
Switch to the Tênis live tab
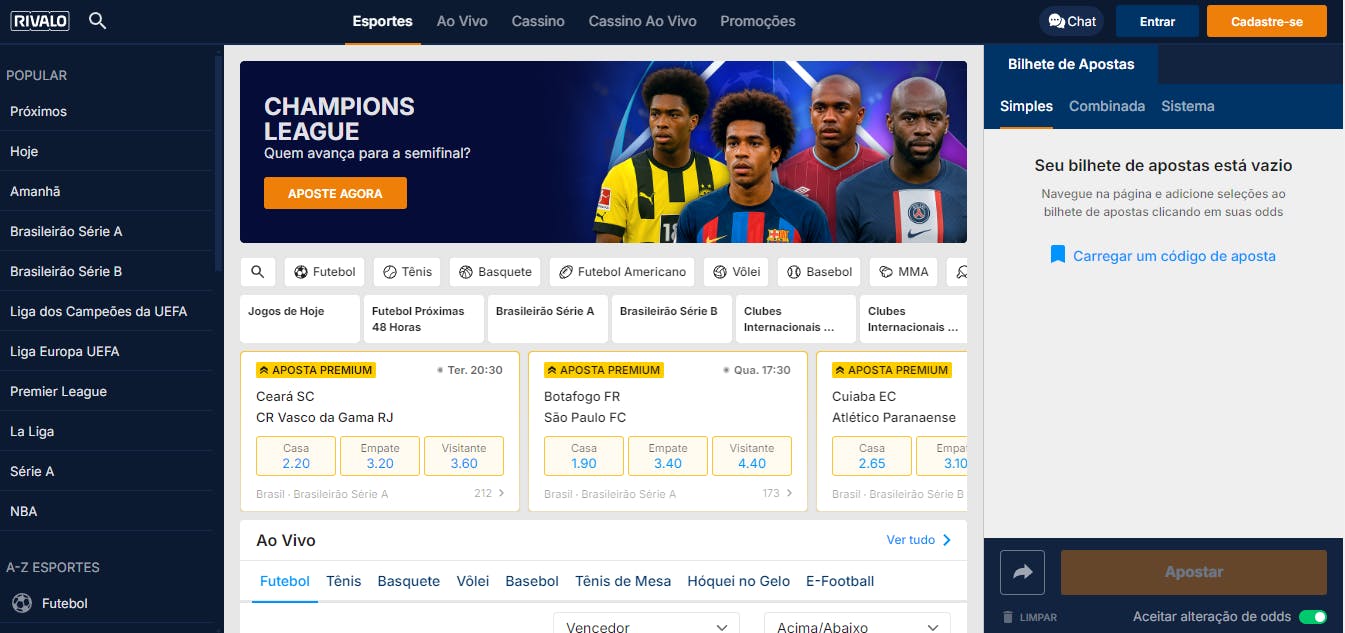pos(343,581)
